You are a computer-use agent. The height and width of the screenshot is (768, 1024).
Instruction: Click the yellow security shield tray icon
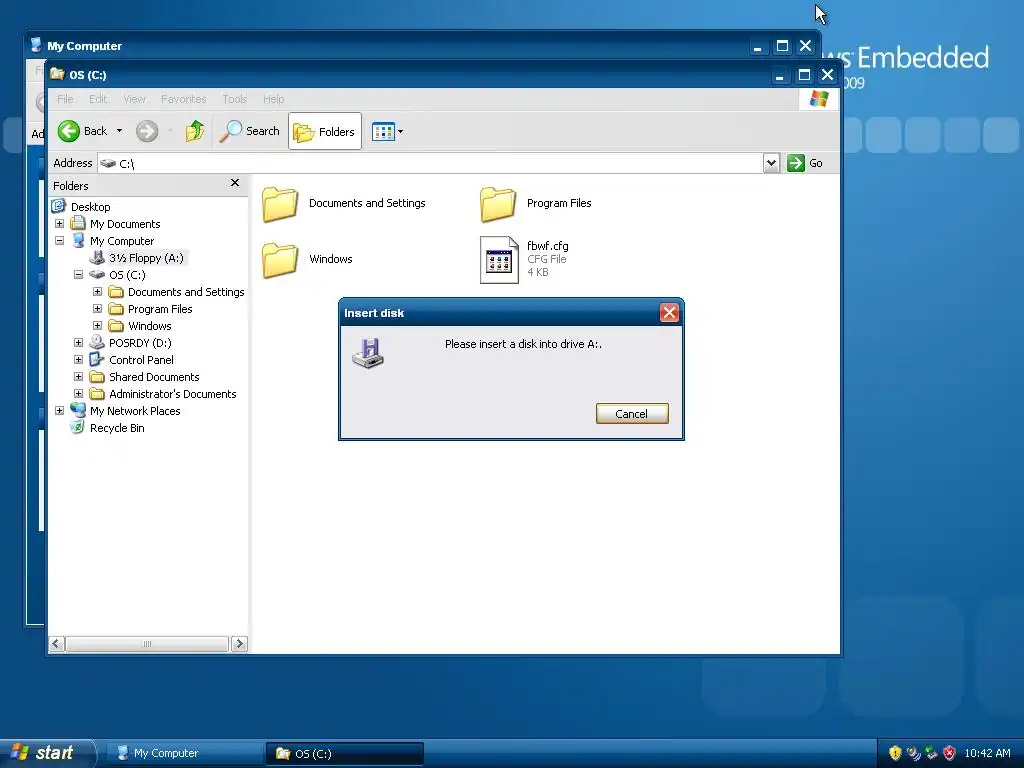pos(895,753)
